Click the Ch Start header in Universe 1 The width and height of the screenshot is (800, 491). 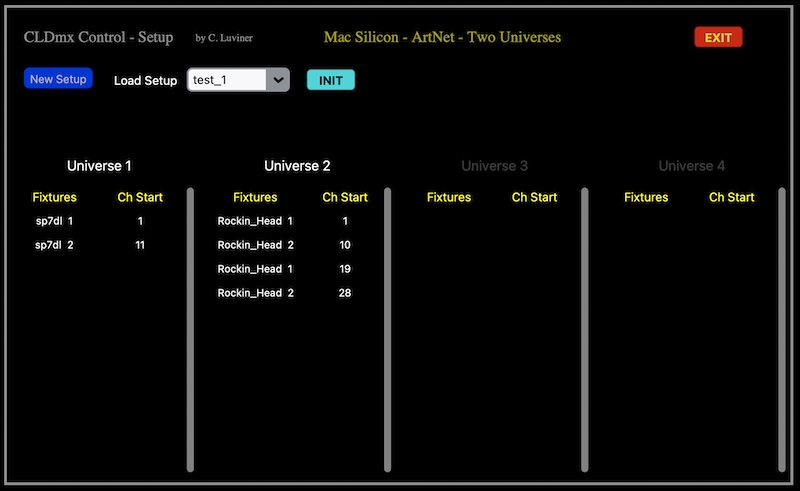[140, 197]
